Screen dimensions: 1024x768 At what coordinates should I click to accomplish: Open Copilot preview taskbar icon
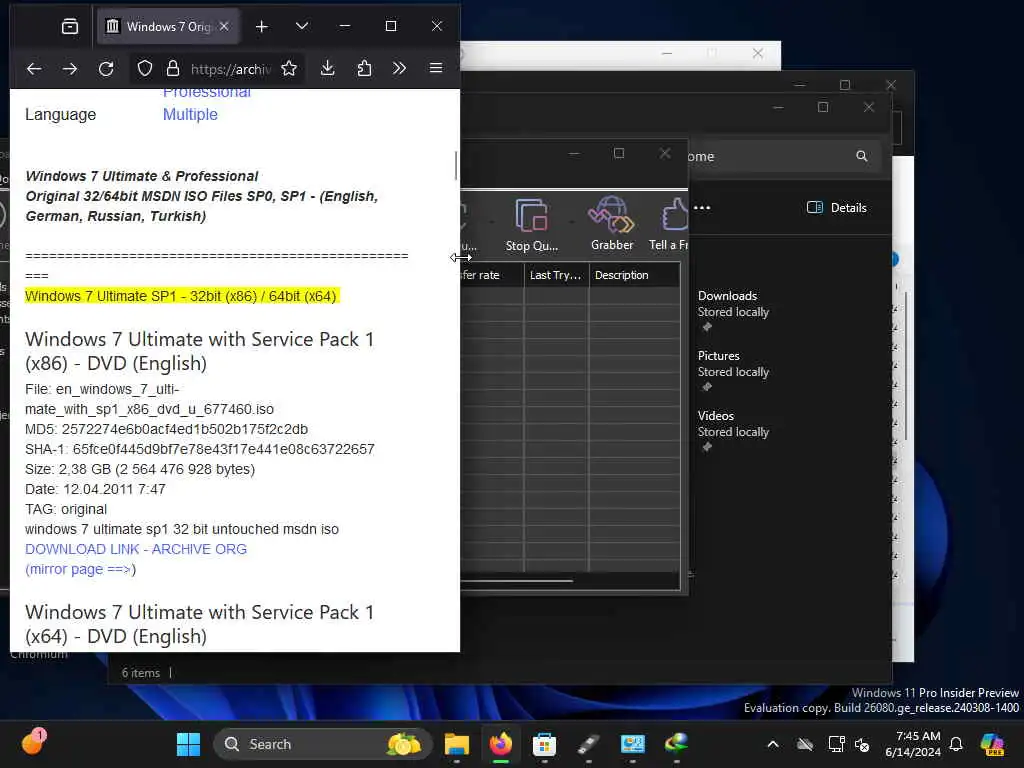992,744
